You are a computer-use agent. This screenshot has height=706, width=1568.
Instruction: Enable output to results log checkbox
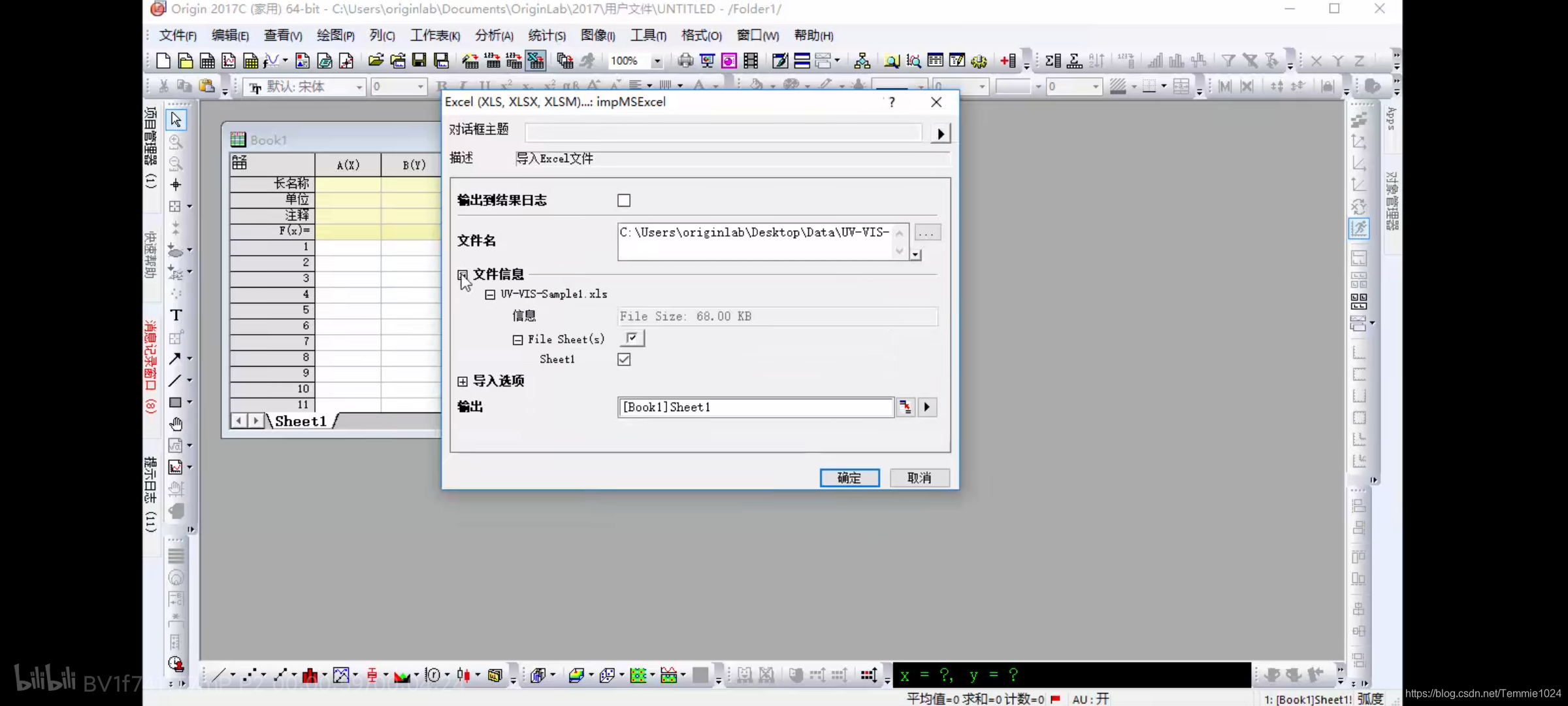(x=624, y=201)
